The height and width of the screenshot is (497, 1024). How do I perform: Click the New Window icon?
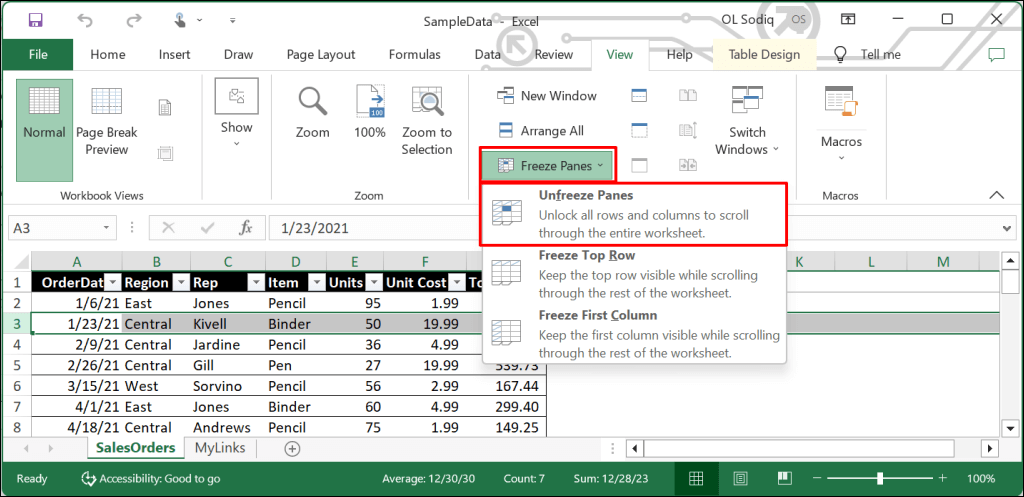(547, 96)
